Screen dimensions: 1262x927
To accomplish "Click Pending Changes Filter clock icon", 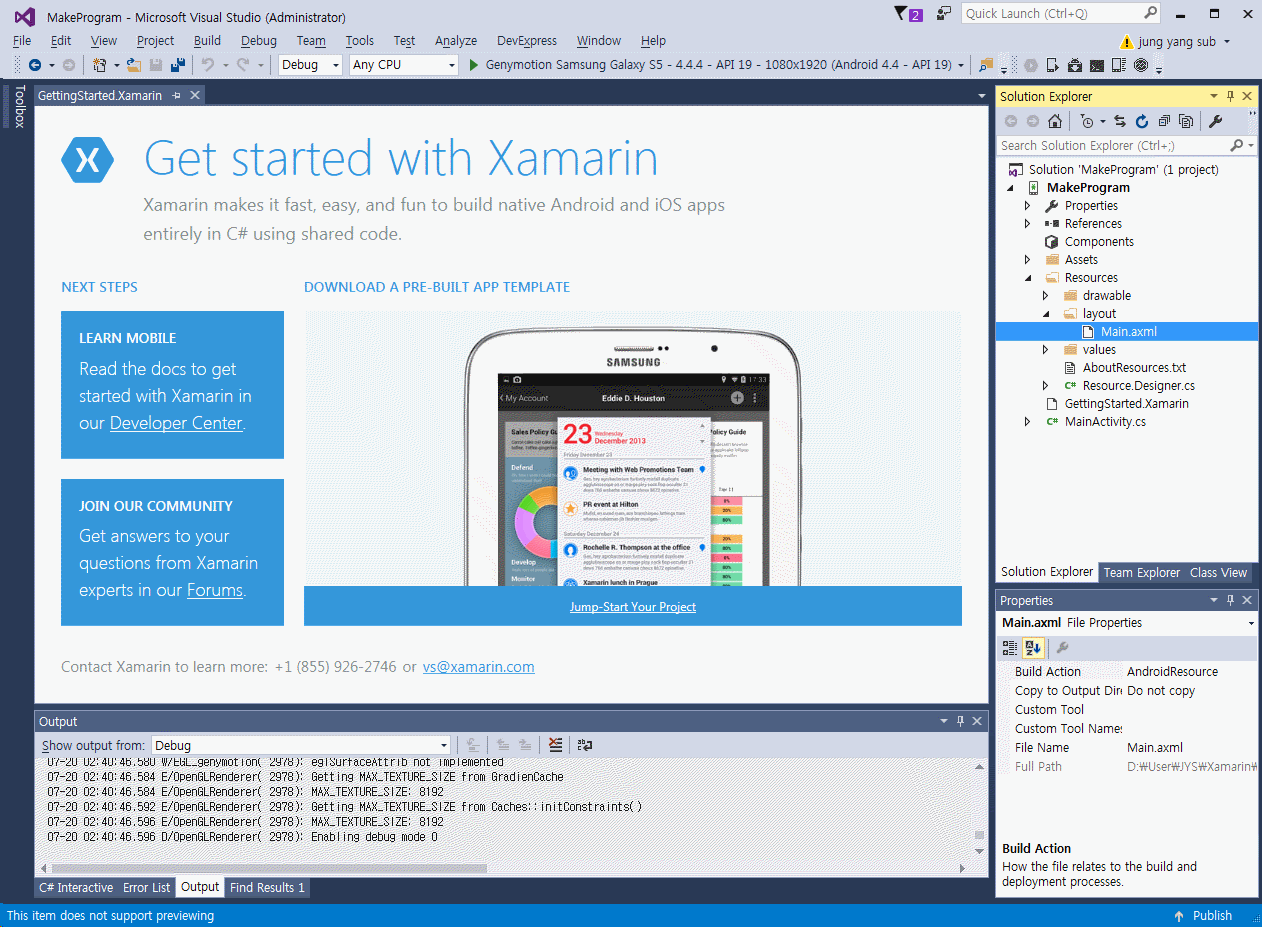I will click(x=1087, y=122).
